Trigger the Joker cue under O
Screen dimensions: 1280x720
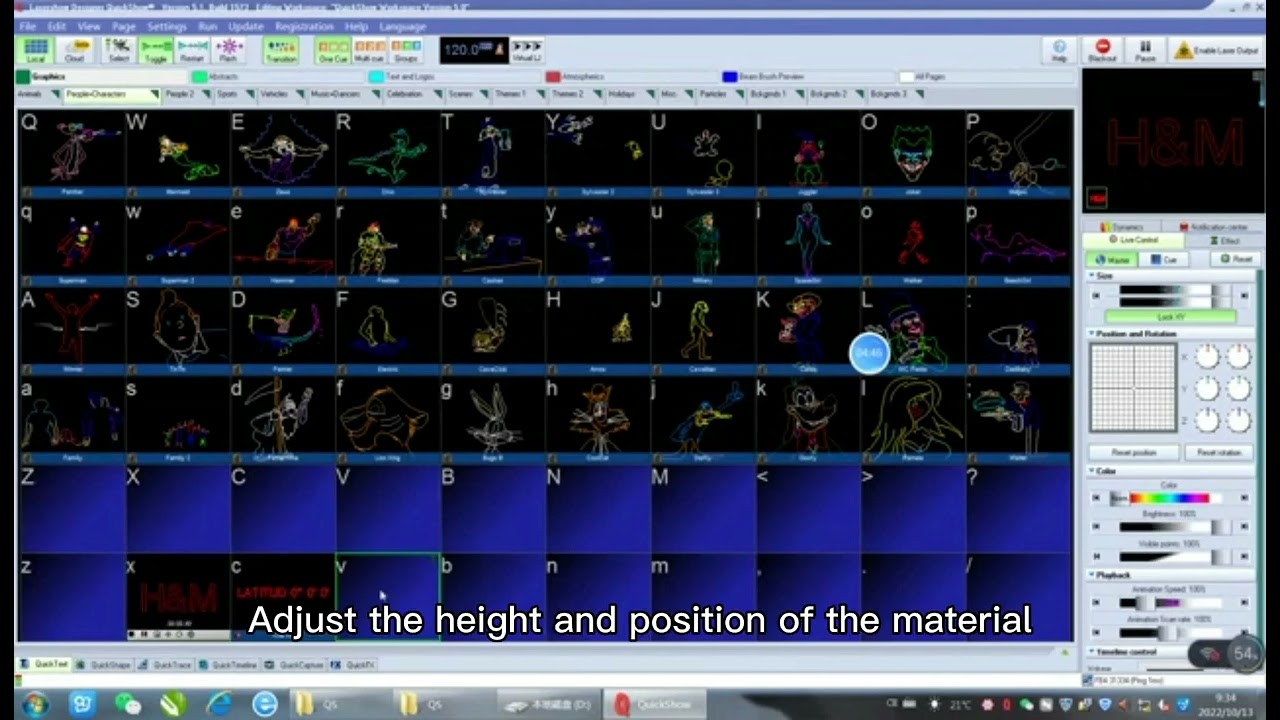coord(913,153)
